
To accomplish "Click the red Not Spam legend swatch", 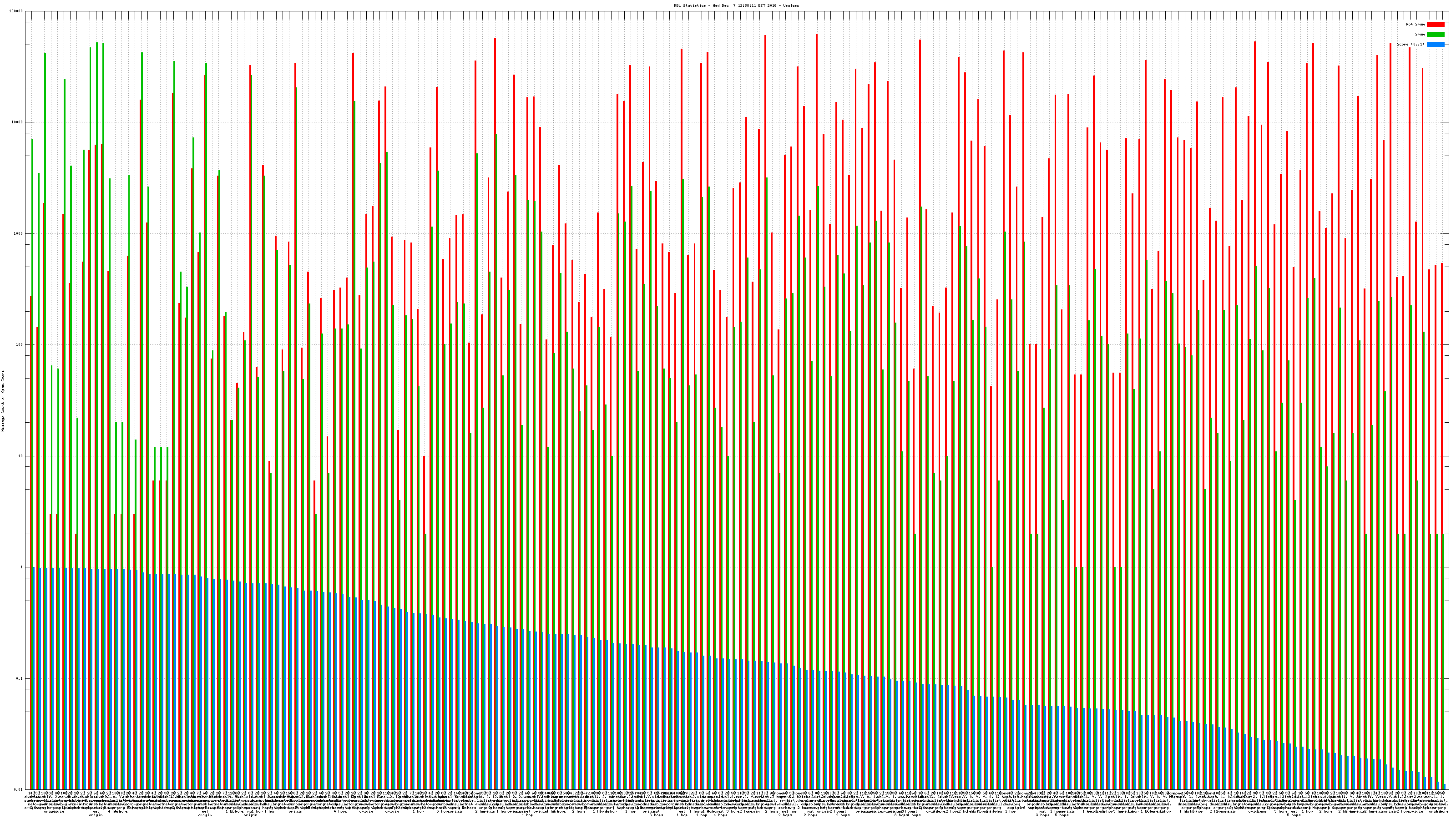I will coord(1435,24).
